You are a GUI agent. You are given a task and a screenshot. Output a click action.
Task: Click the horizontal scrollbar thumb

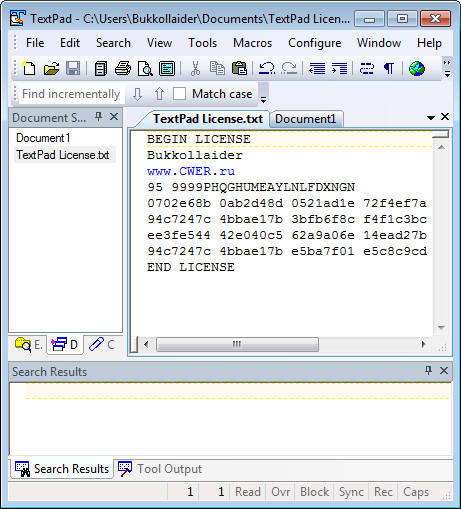click(x=237, y=344)
